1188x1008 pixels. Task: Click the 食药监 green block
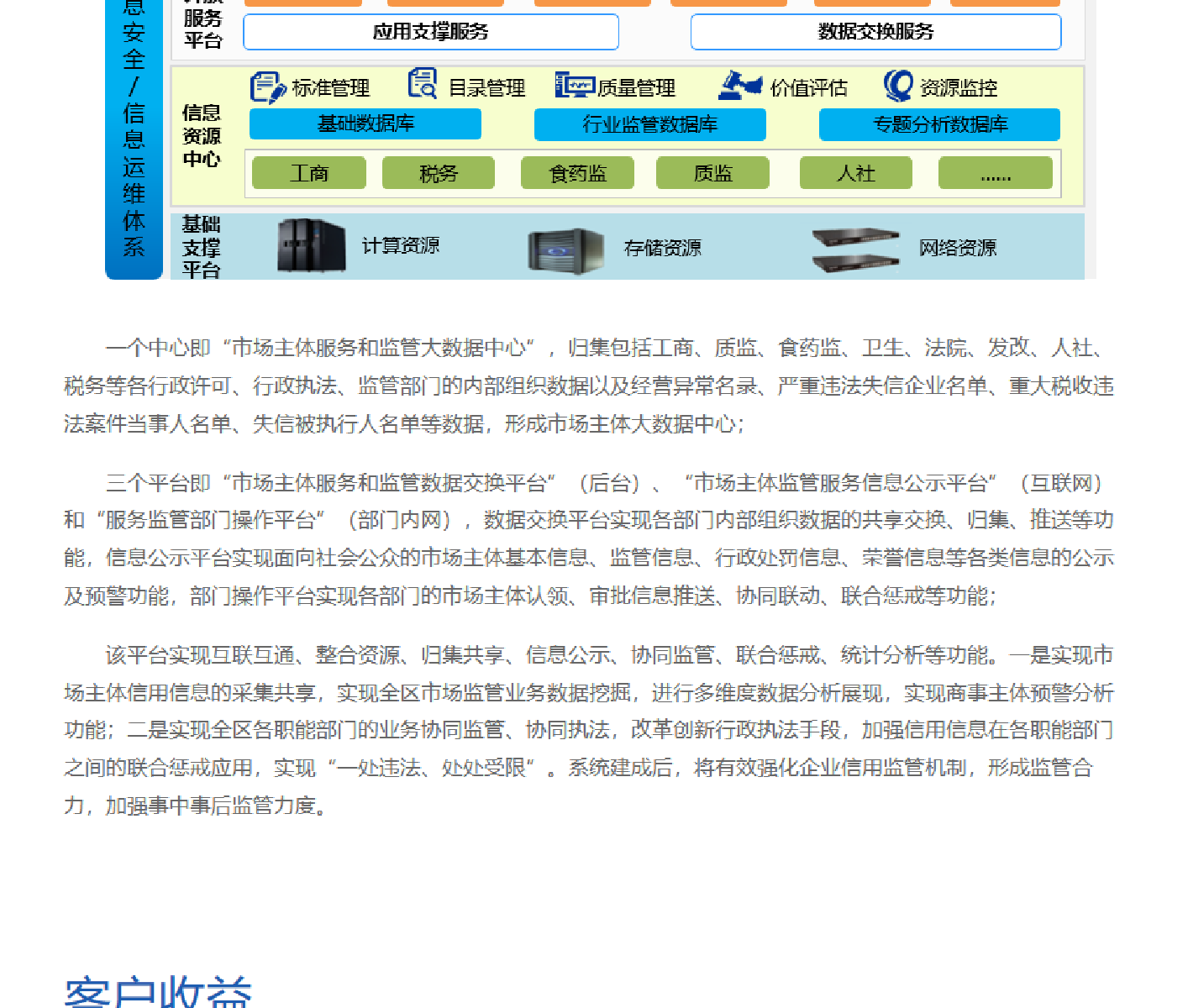(x=578, y=173)
